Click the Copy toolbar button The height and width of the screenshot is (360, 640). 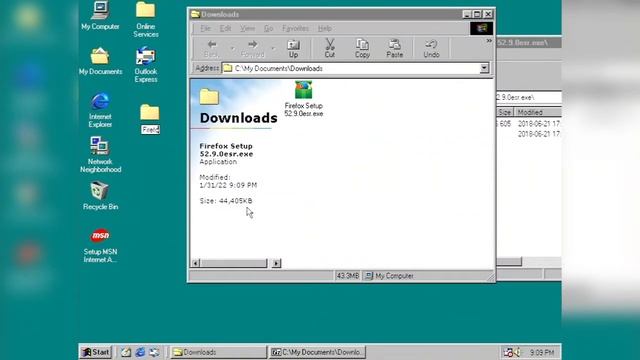362,49
